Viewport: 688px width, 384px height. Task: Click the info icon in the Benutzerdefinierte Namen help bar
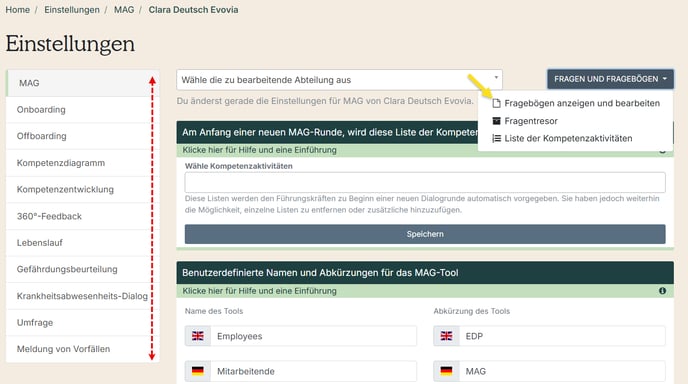[x=662, y=291]
